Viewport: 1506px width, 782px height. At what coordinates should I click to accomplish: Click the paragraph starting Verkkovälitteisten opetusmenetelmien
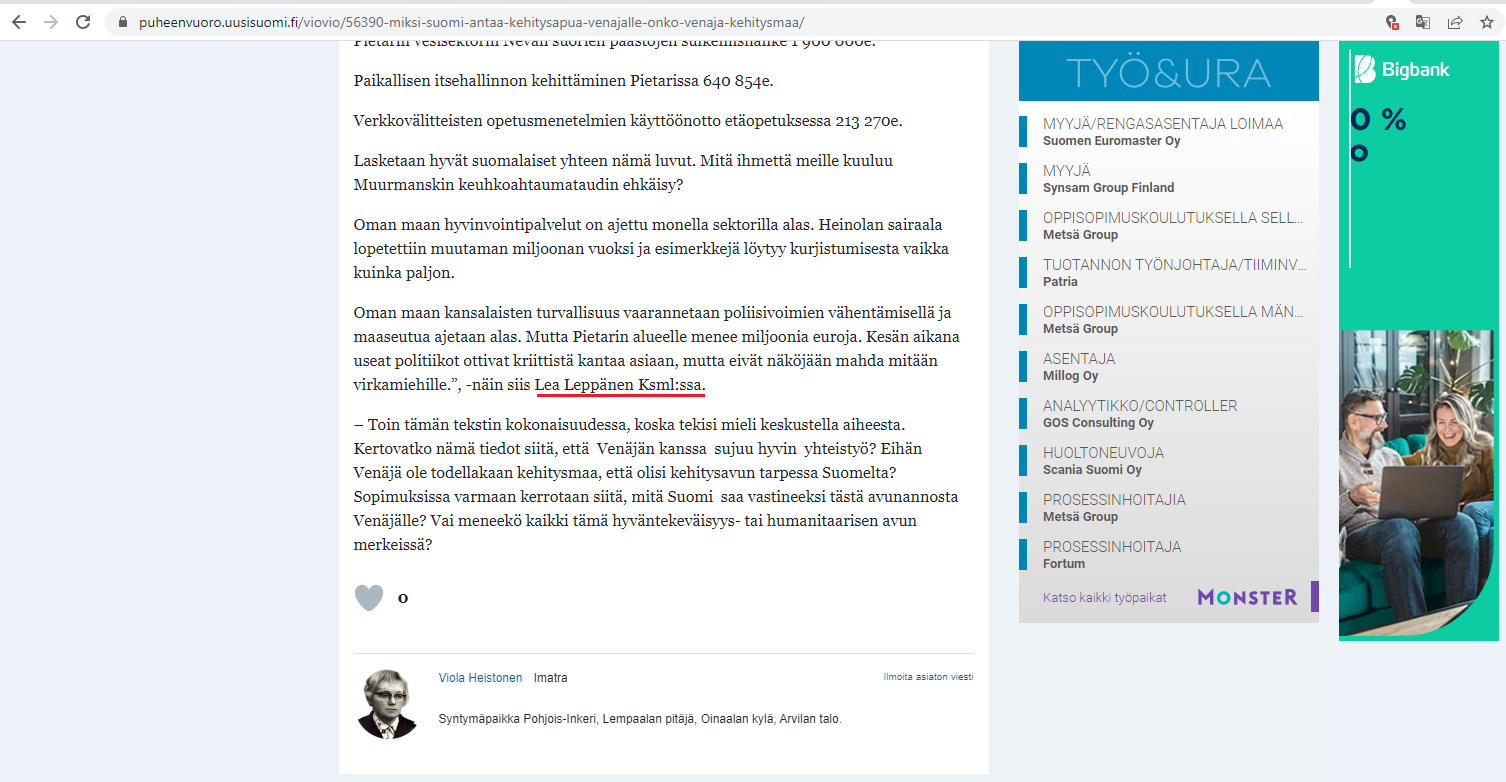(x=628, y=121)
